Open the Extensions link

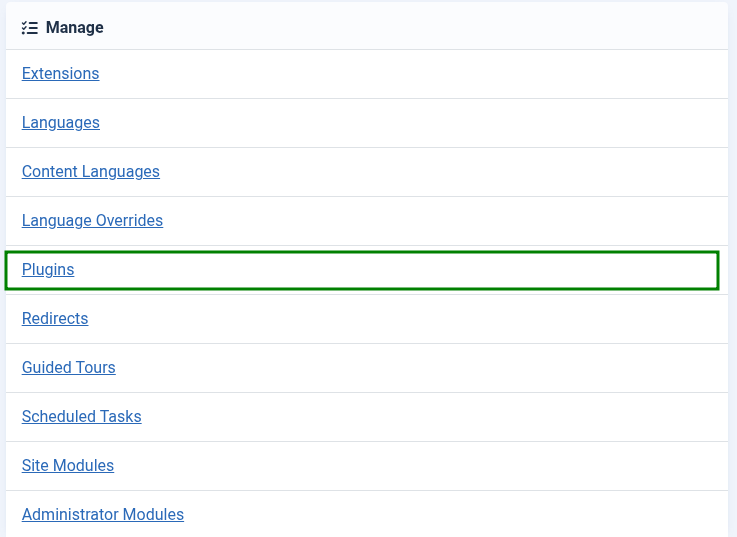point(60,74)
